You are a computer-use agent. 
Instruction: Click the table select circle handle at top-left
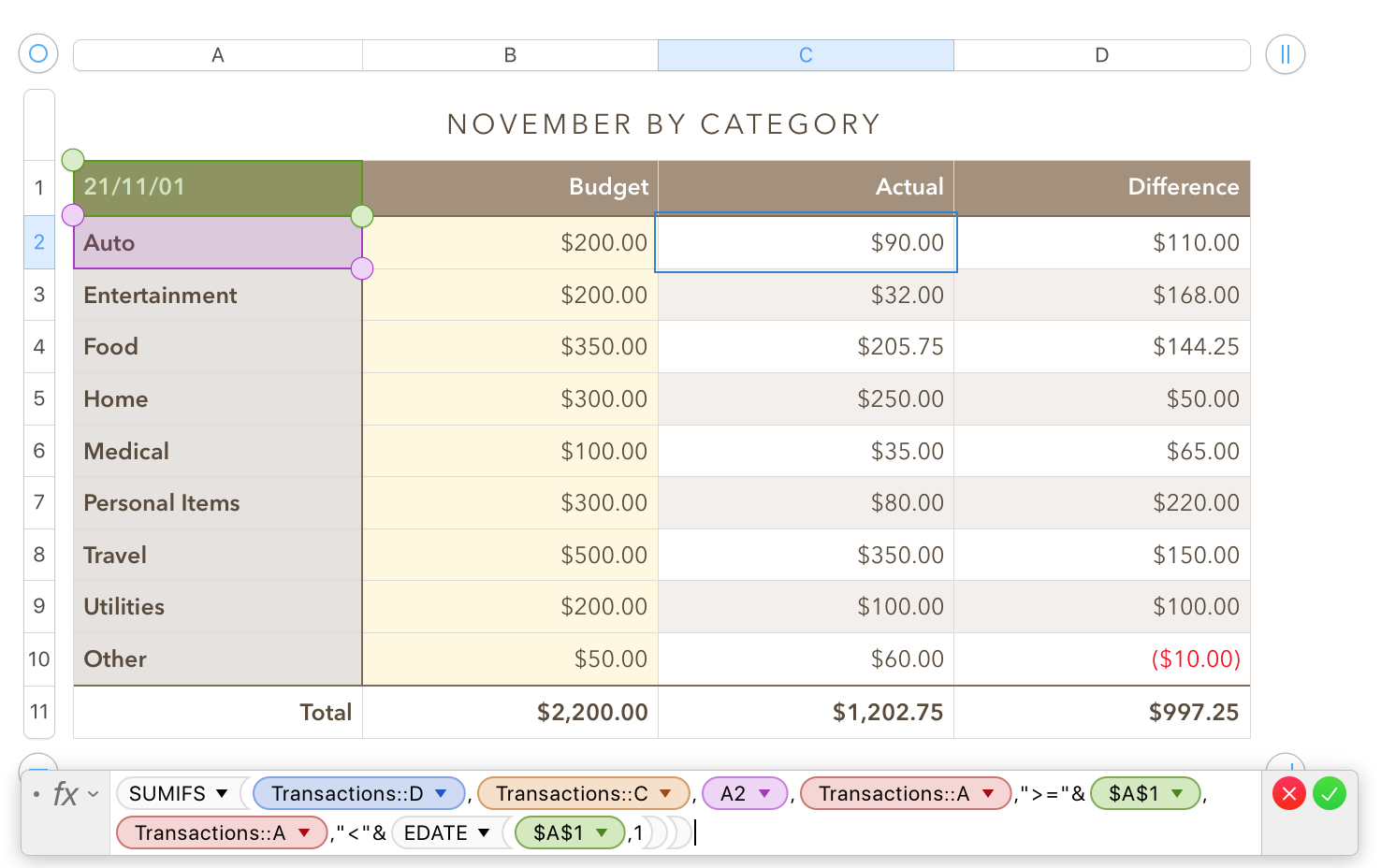(x=38, y=54)
